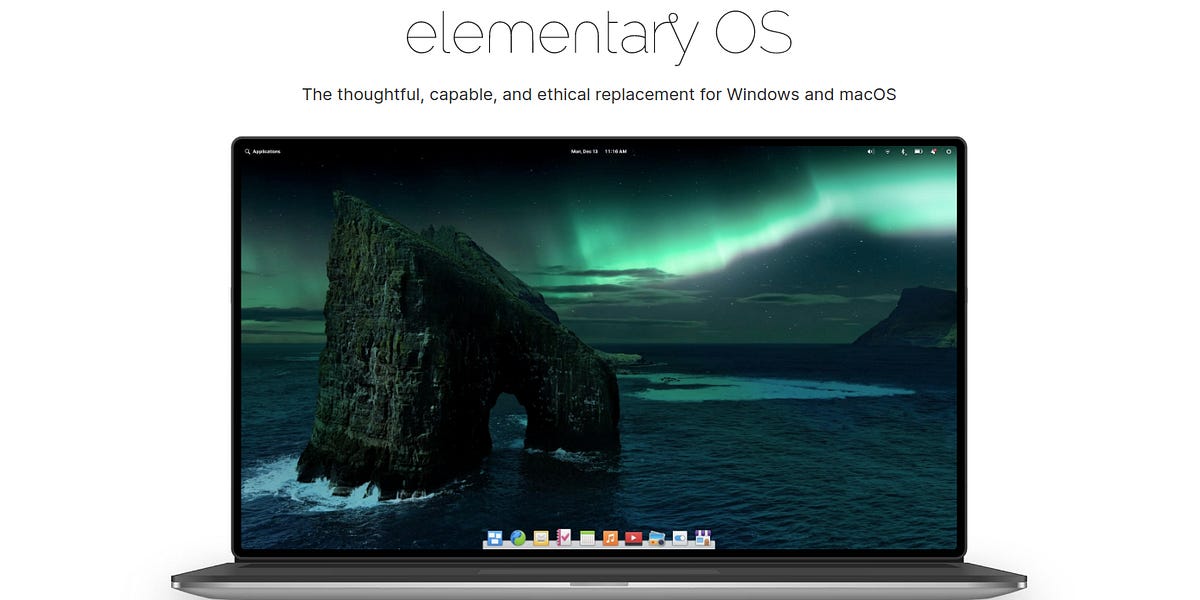This screenshot has width=1200, height=600.
Task: Open the date and time indicator
Action: [599, 151]
